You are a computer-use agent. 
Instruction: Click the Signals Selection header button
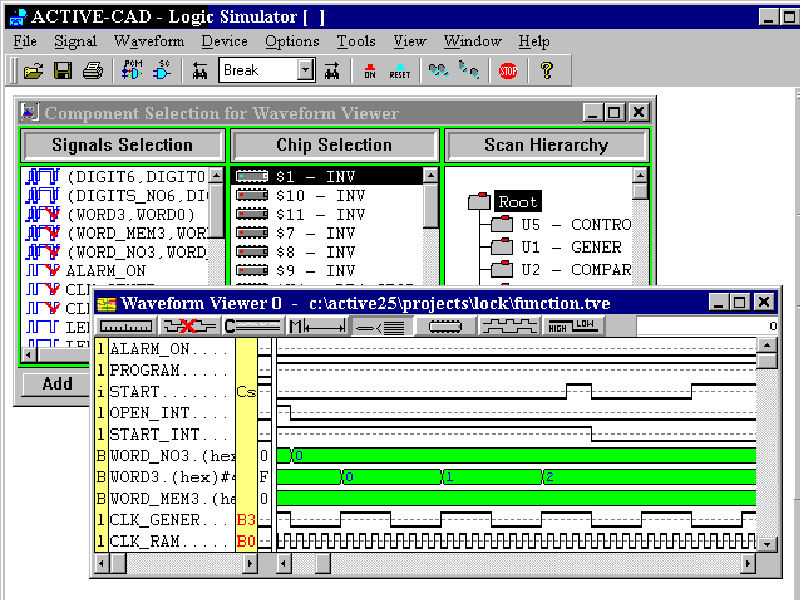[x=122, y=145]
